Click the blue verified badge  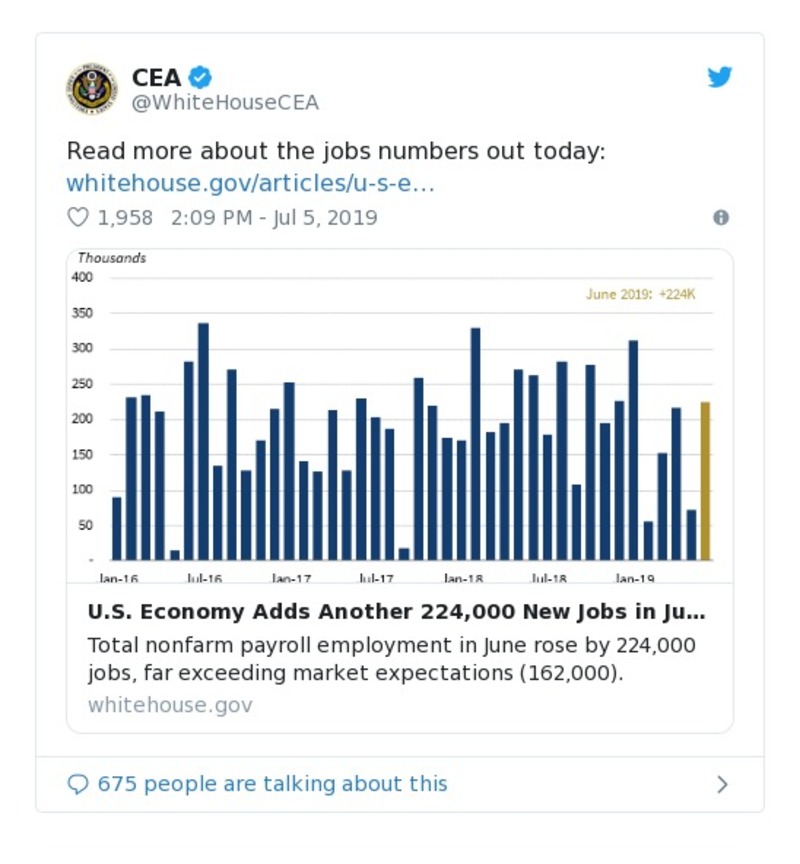tap(200, 77)
